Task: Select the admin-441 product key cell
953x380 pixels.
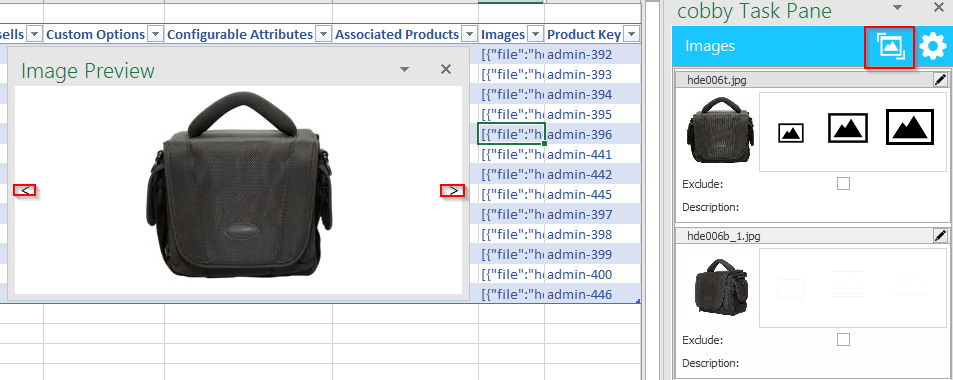Action: pyautogui.click(x=579, y=154)
